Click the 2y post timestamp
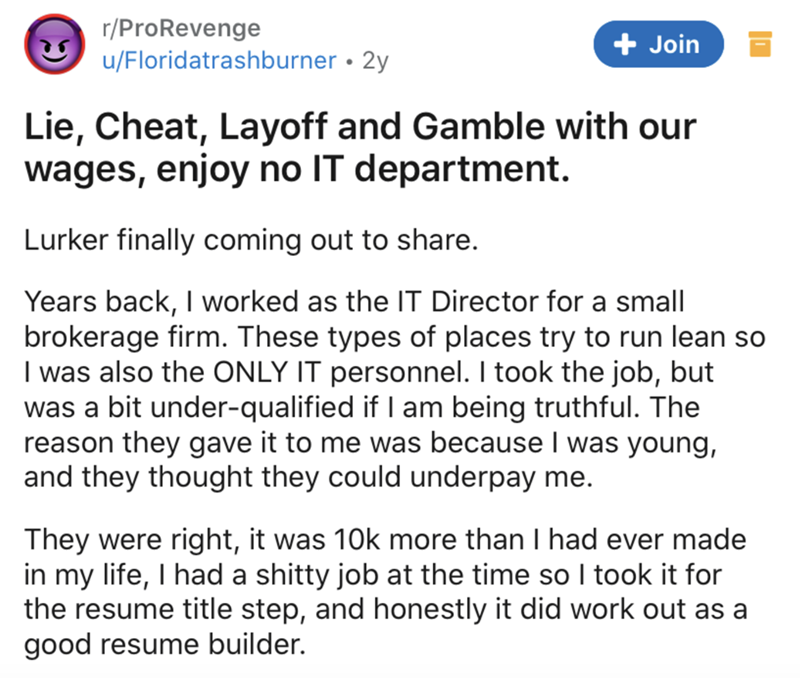 point(376,60)
